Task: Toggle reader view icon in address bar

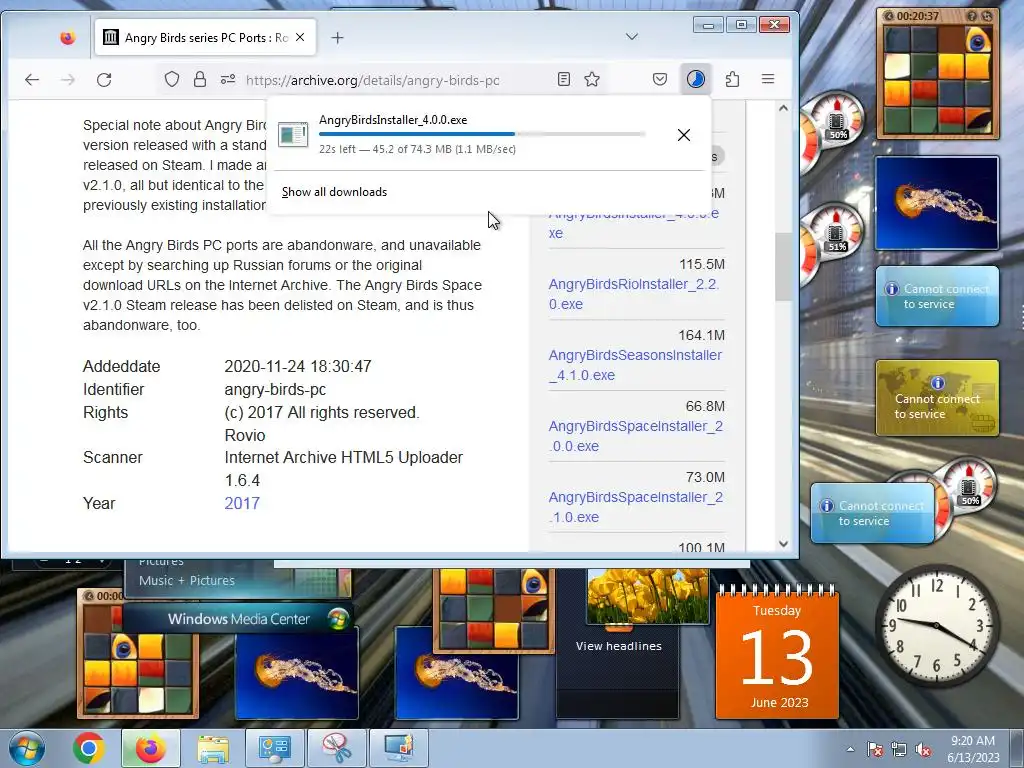Action: tap(564, 80)
